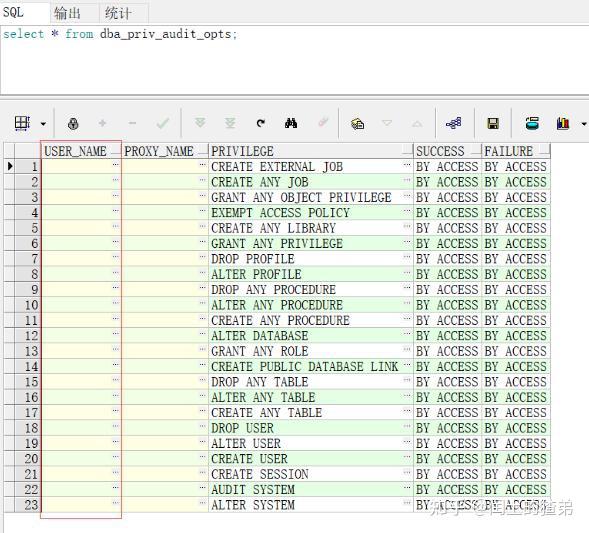The width and height of the screenshot is (589, 533).
Task: Expand ellipsis button in row 1 PRIVILEGE cell
Action: tap(407, 165)
